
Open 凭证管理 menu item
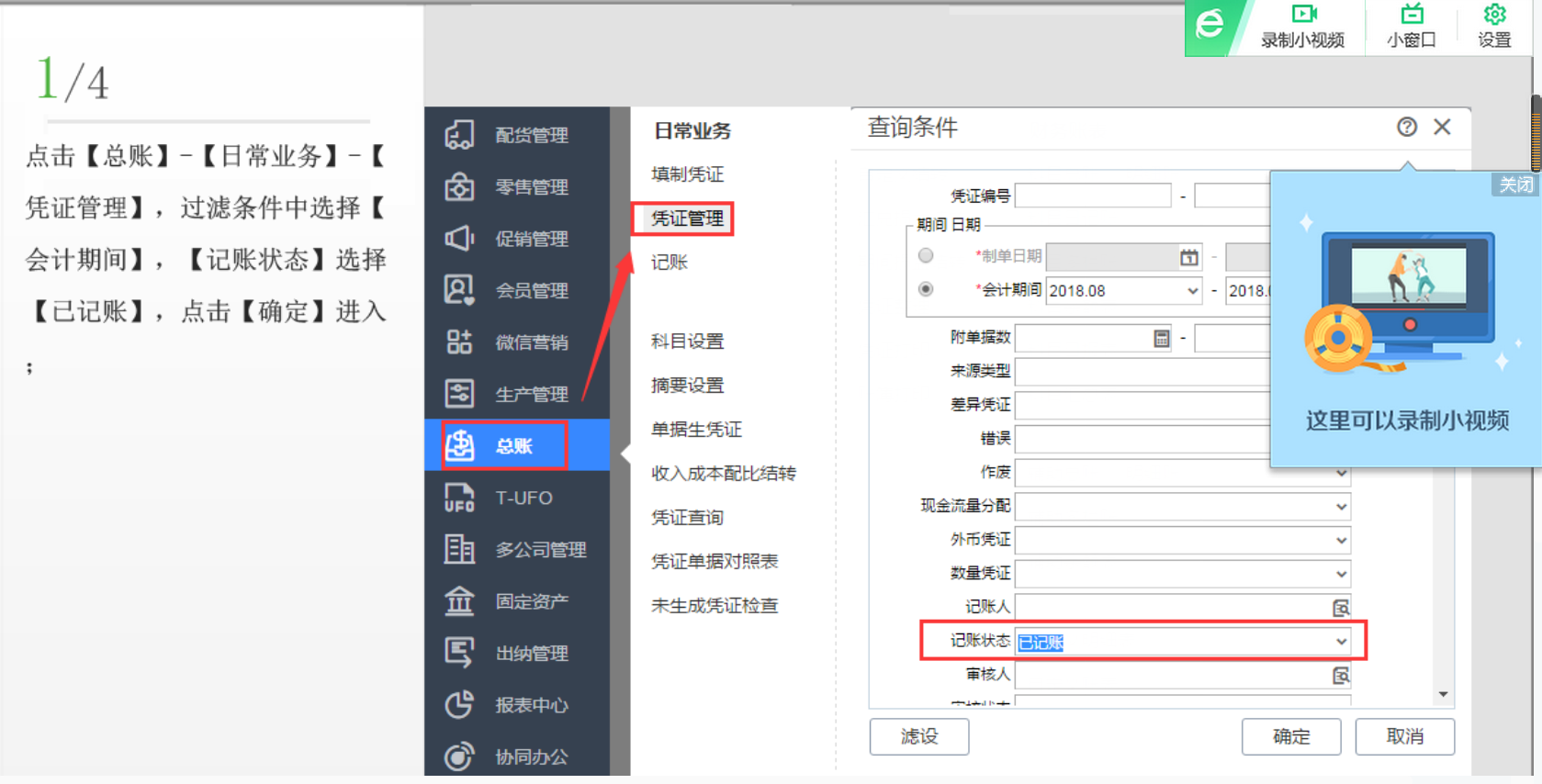tap(687, 218)
